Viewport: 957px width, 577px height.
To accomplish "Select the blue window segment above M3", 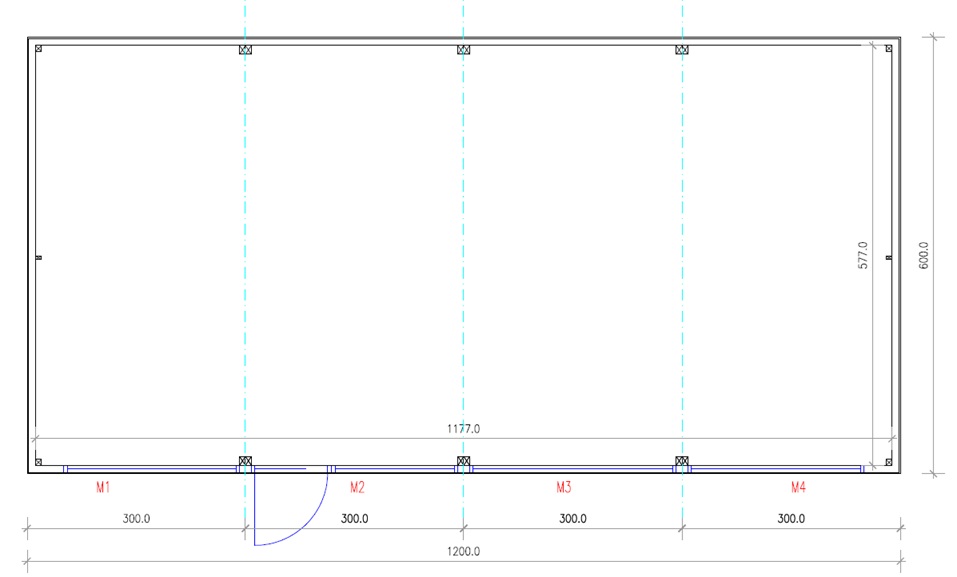I will [x=572, y=469].
